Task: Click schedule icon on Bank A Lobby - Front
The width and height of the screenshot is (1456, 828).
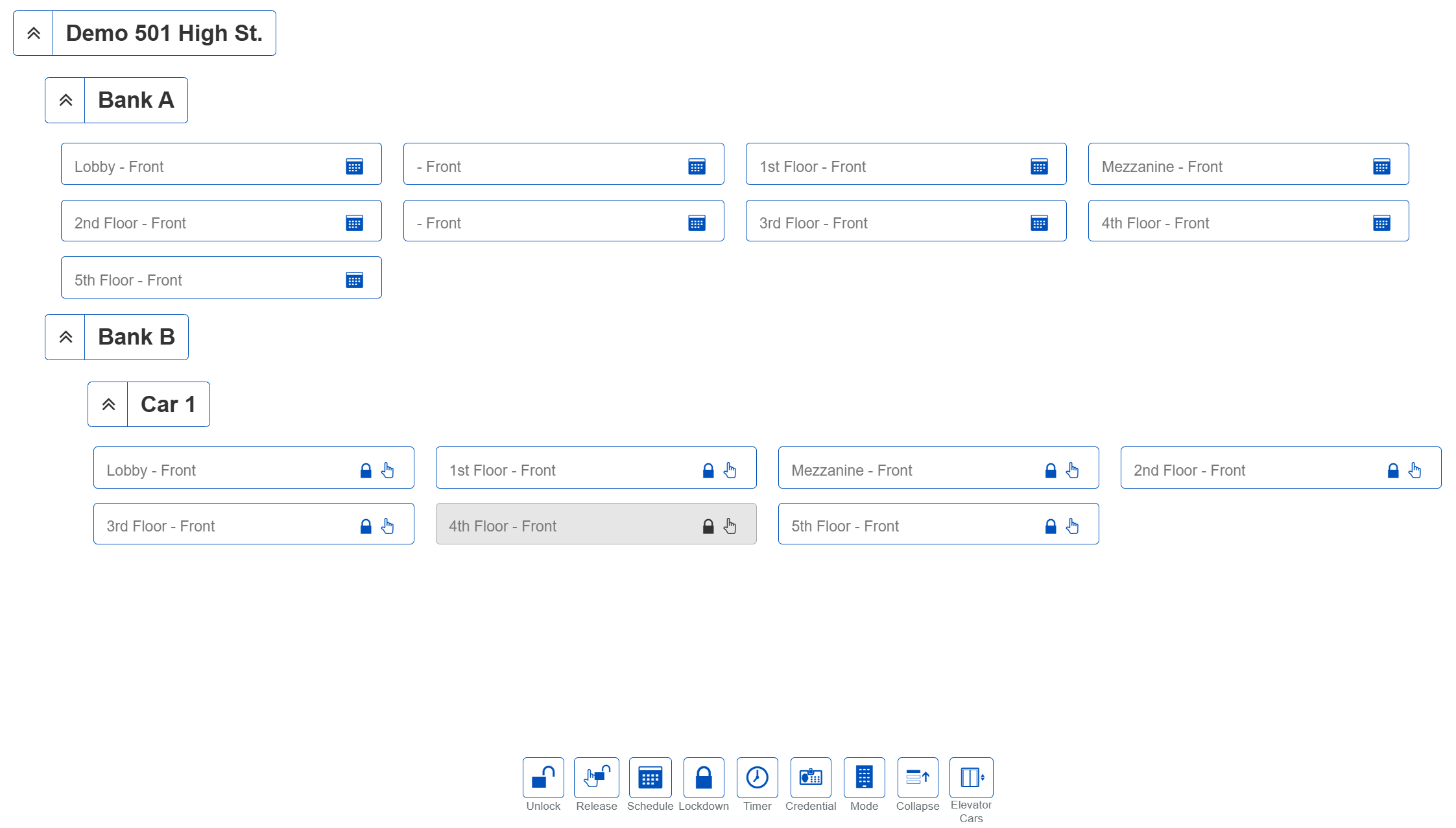Action: tap(354, 166)
